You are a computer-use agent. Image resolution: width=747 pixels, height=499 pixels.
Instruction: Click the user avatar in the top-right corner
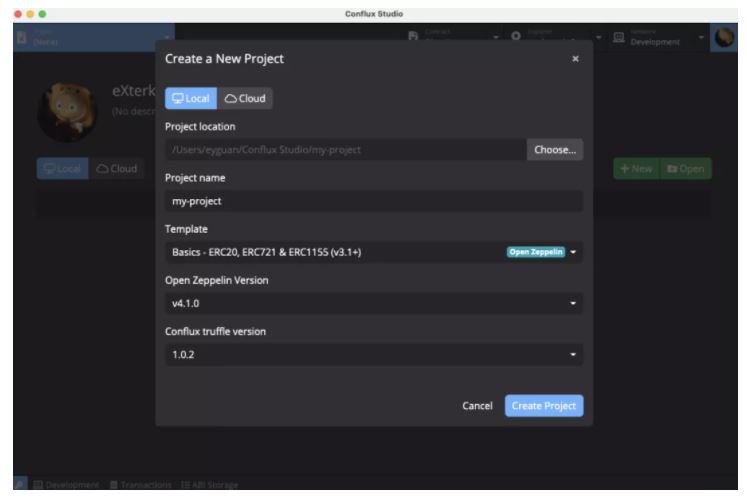(x=724, y=37)
